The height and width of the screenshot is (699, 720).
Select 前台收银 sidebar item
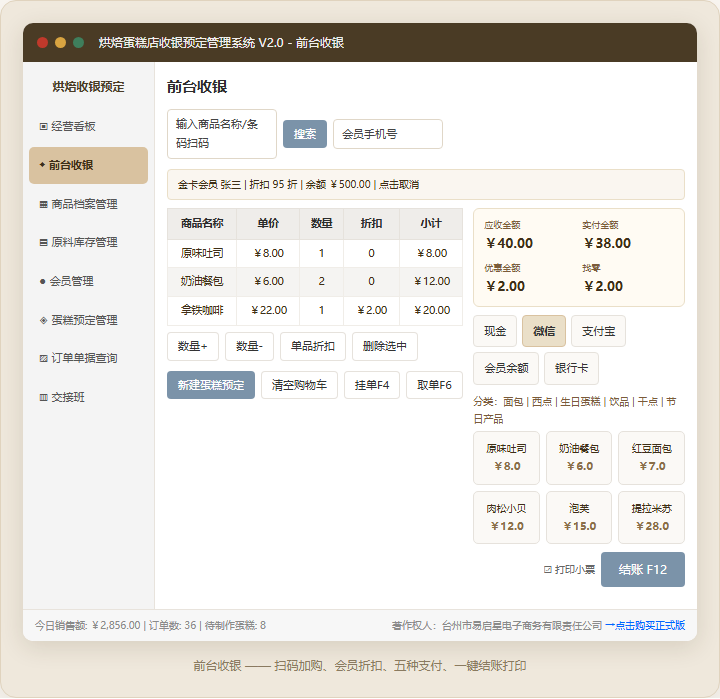(x=88, y=165)
